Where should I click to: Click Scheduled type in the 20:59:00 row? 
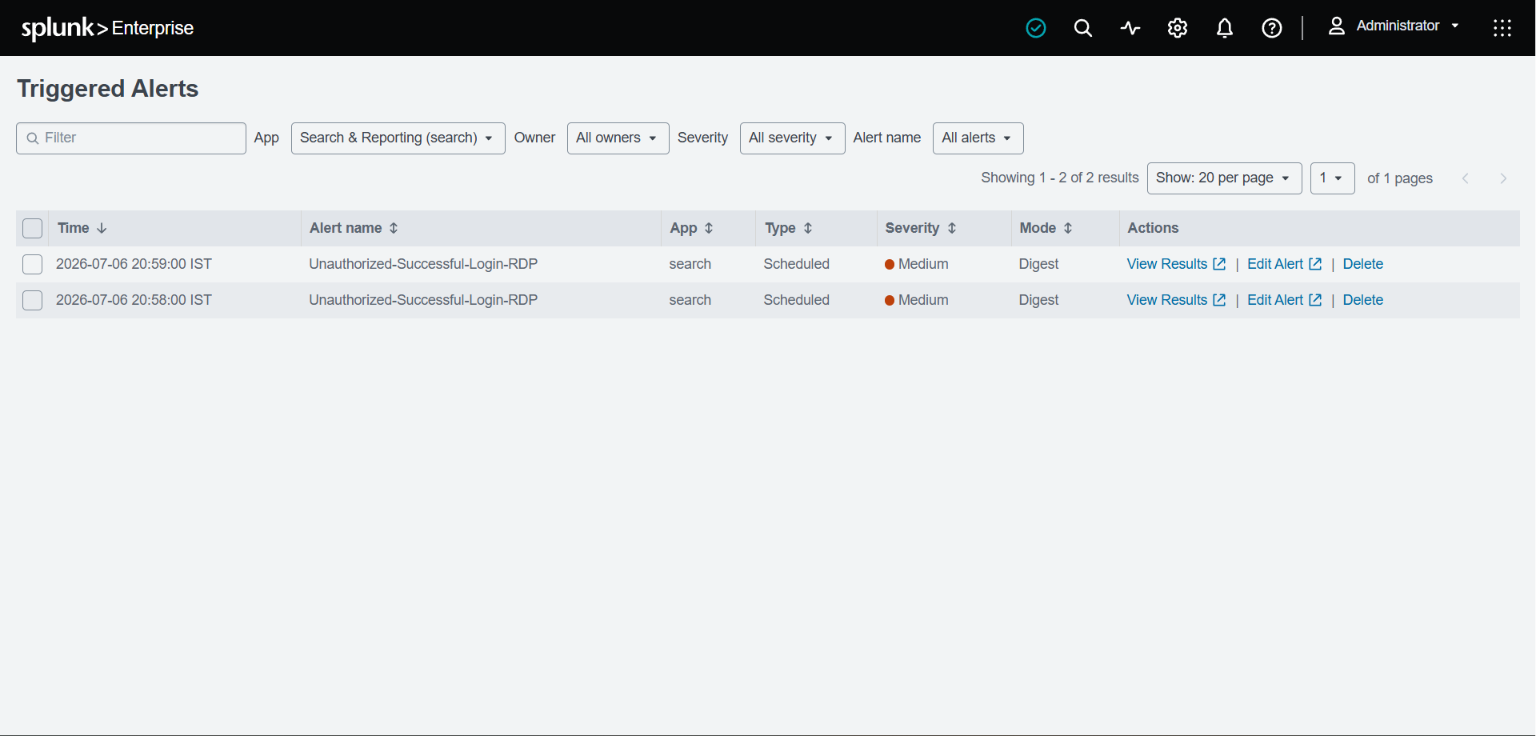pyautogui.click(x=796, y=264)
